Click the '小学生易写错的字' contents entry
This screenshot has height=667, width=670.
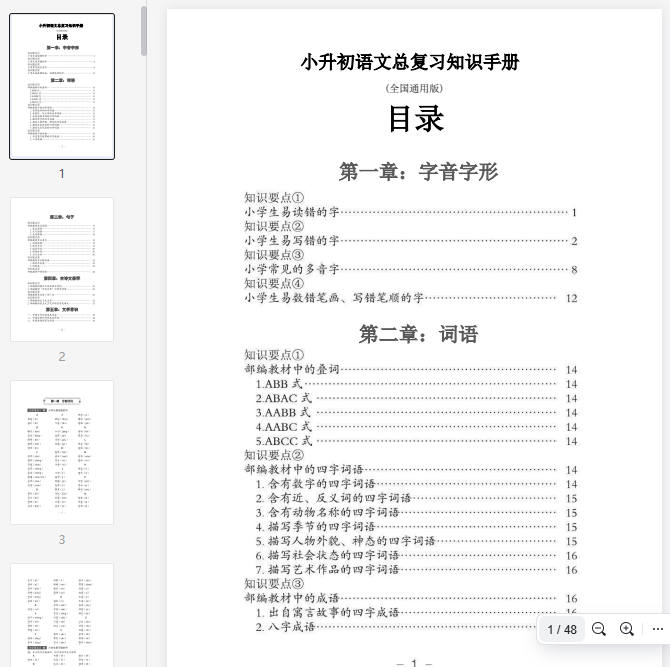292,241
